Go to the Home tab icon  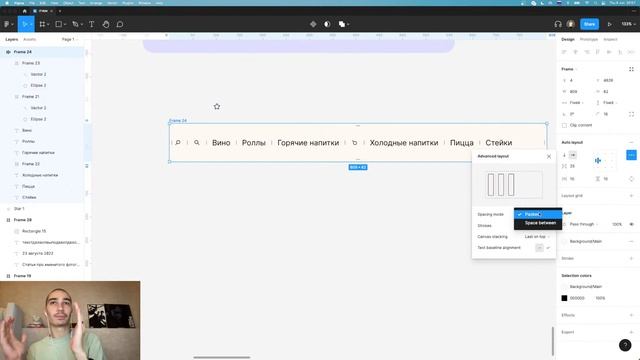click(24, 11)
